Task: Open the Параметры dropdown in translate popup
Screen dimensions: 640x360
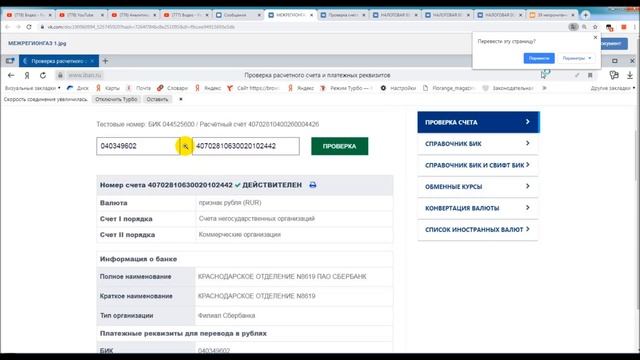Action: [576, 58]
